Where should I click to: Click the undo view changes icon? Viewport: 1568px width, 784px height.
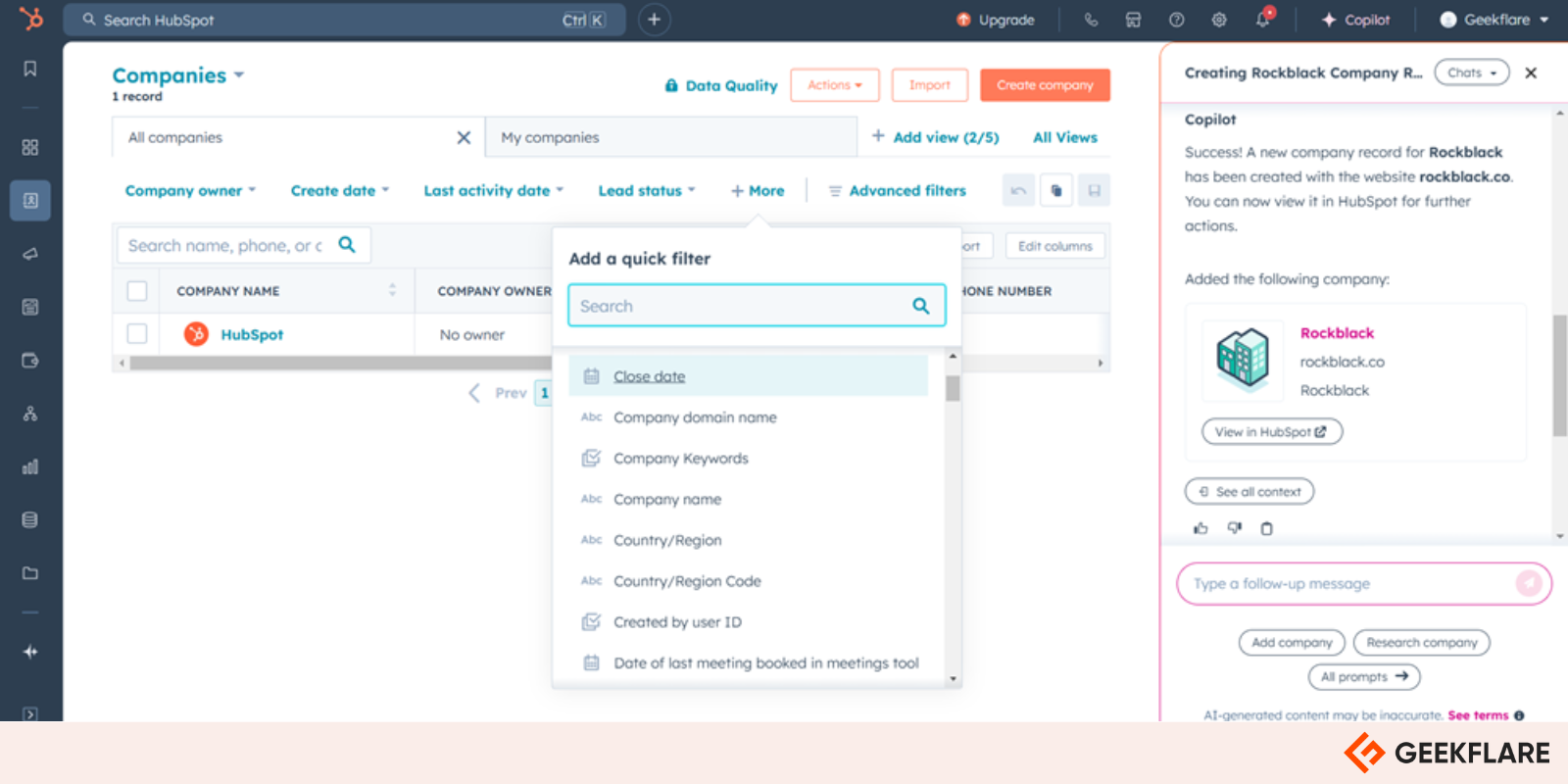click(1019, 190)
